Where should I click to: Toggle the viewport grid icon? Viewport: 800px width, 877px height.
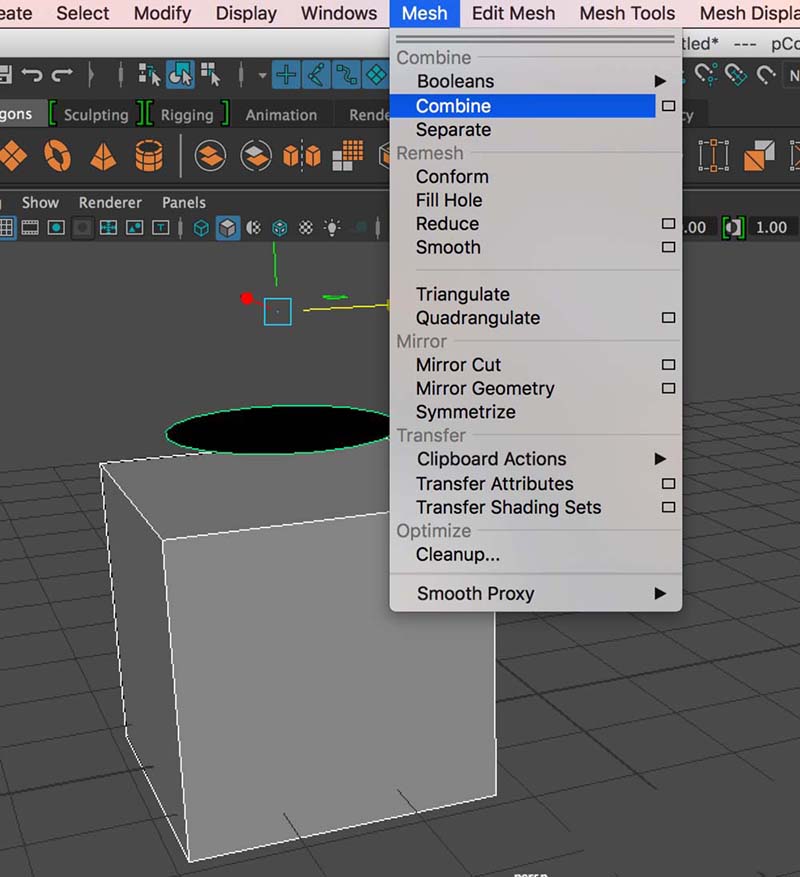tap(7, 228)
